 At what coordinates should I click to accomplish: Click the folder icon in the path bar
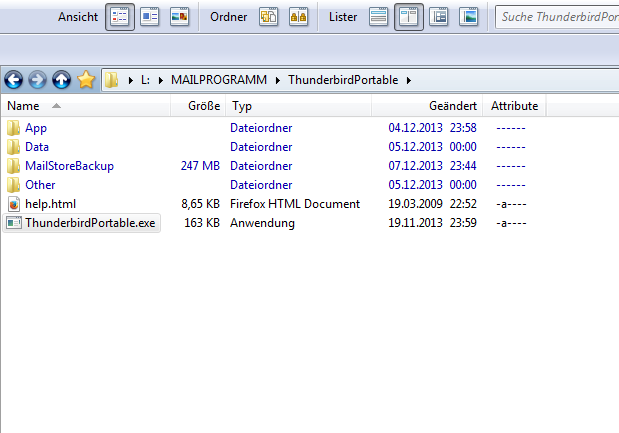point(112,80)
